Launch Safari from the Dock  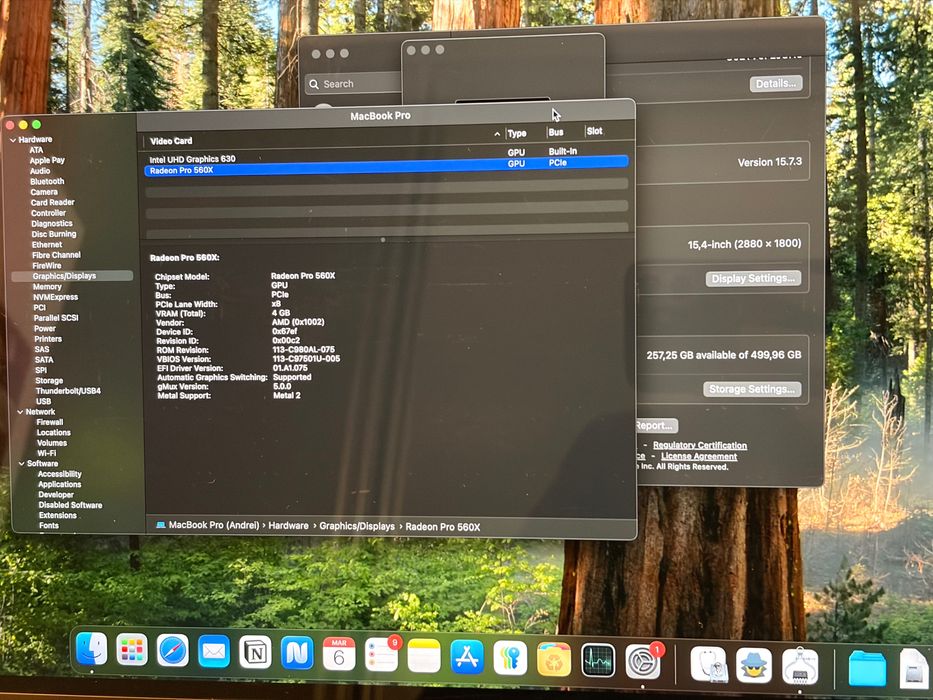tap(173, 650)
